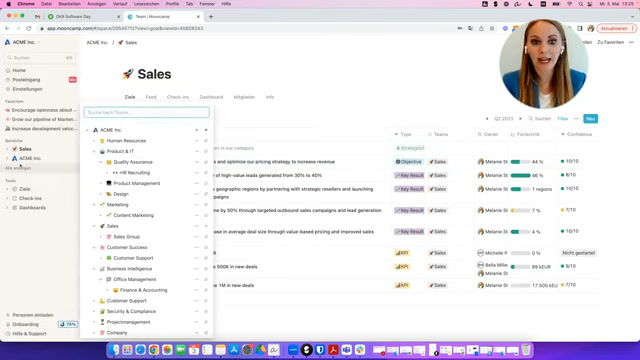Open Trash in the Dock
The width and height of the screenshot is (640, 360).
point(526,350)
